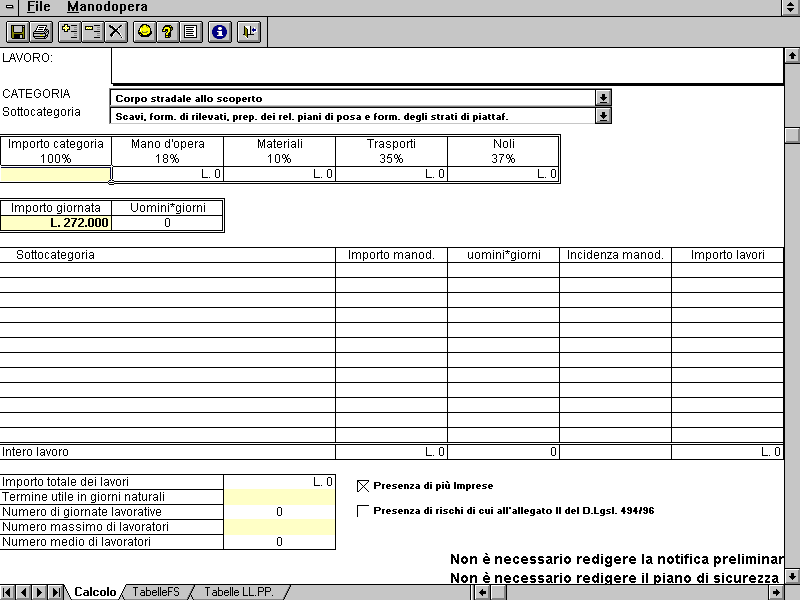Click the horizontal scrollbar right arrow

pyautogui.click(x=777, y=592)
